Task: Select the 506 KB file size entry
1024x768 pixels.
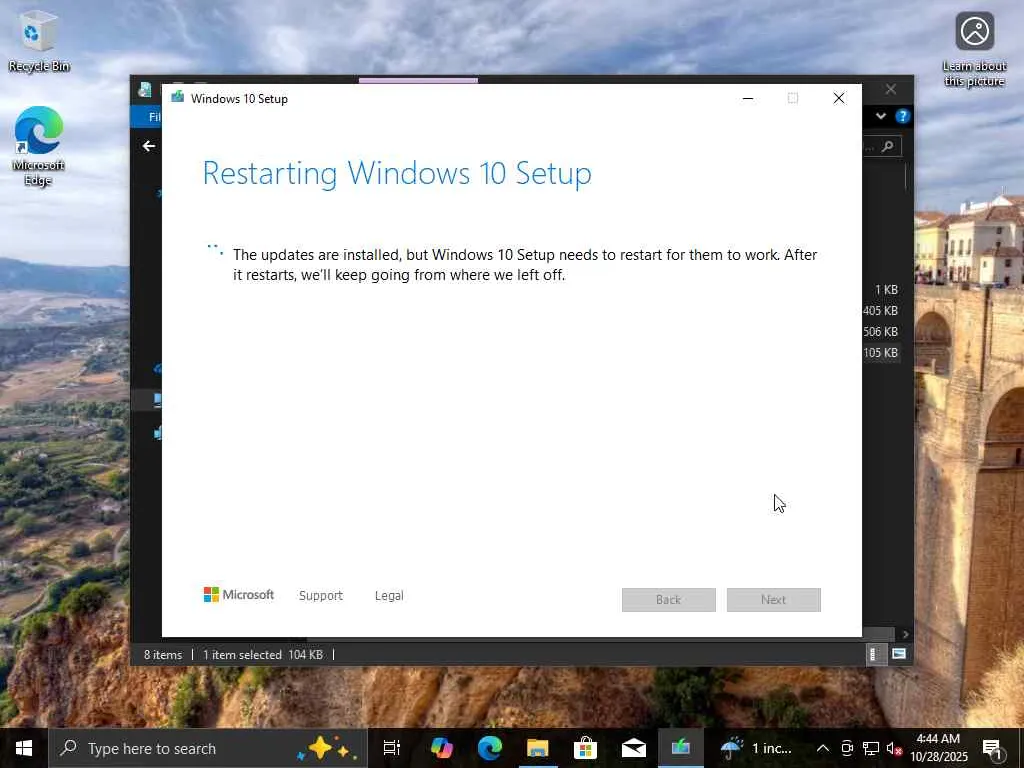Action: [x=880, y=332]
